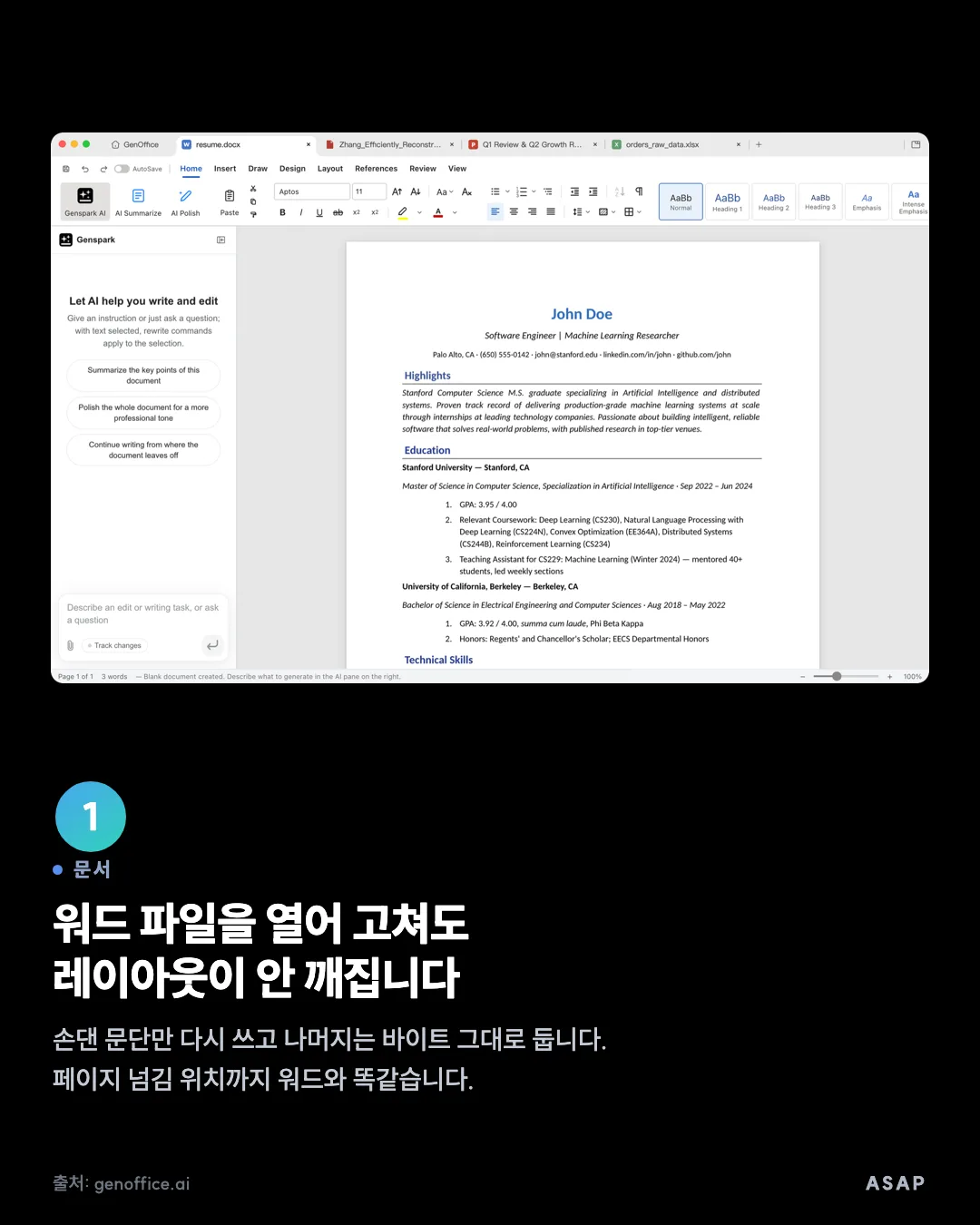The width and height of the screenshot is (980, 1225).
Task: Click the AI Polish tool
Action: coord(186,201)
